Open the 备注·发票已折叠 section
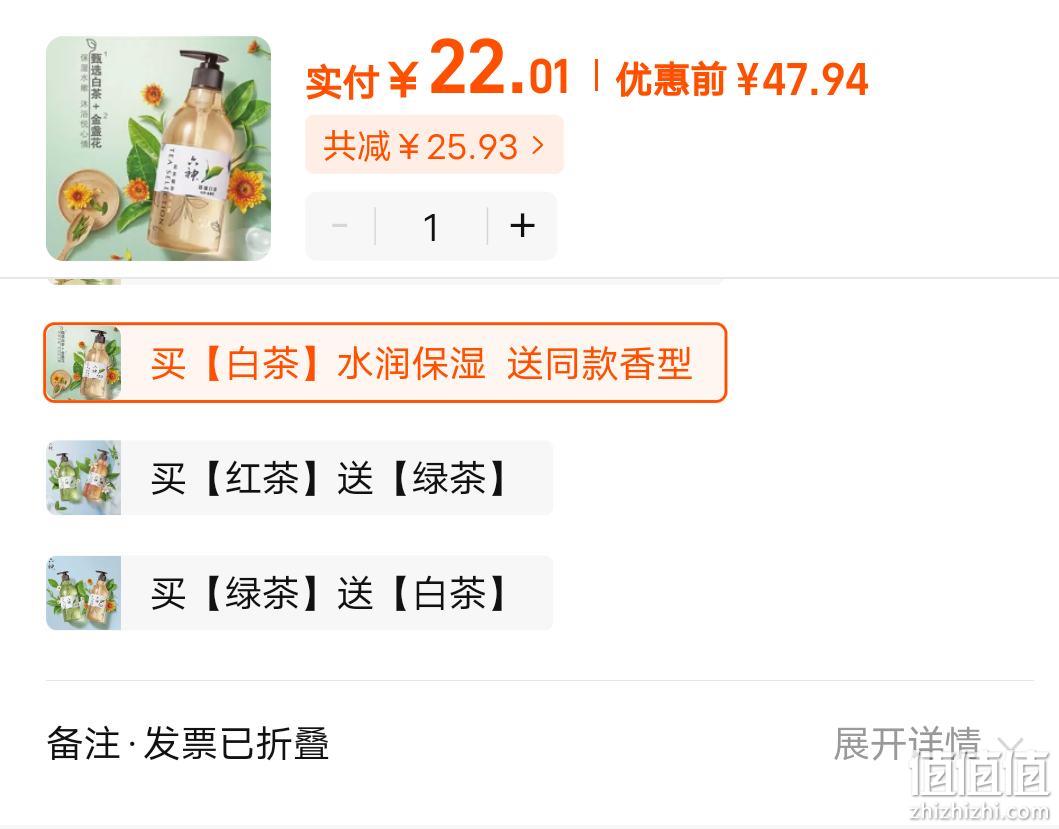Viewport: 1059px width, 829px height. pos(188,744)
